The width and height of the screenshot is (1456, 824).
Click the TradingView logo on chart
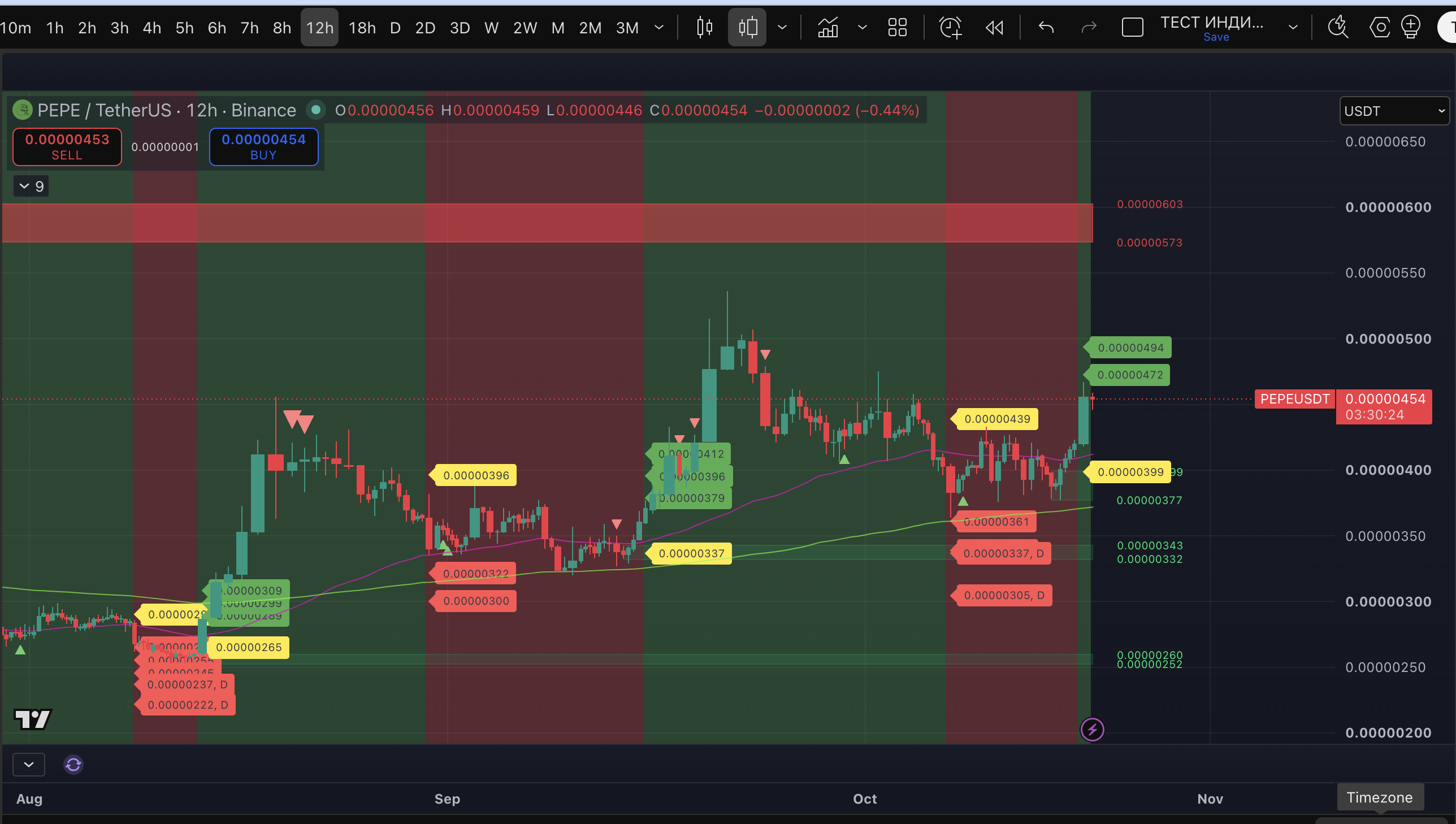[33, 719]
